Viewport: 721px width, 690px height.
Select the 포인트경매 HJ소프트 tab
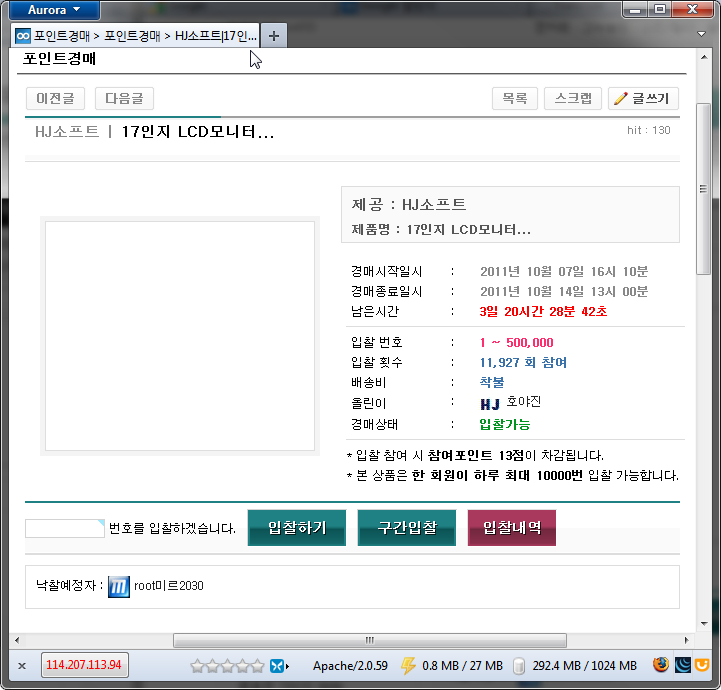(136, 36)
